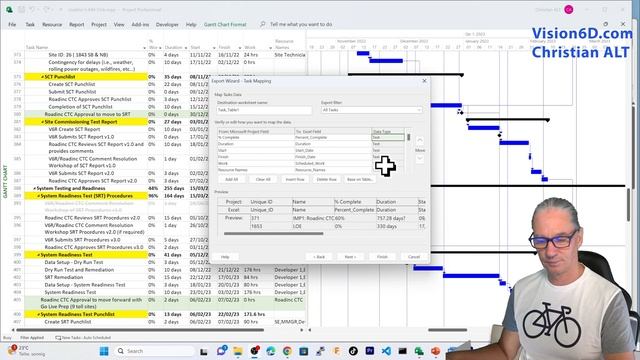This screenshot has height=360, width=640.
Task: Collapse System Readiness Test (SRT) Procedures summary
Action: coord(39,196)
